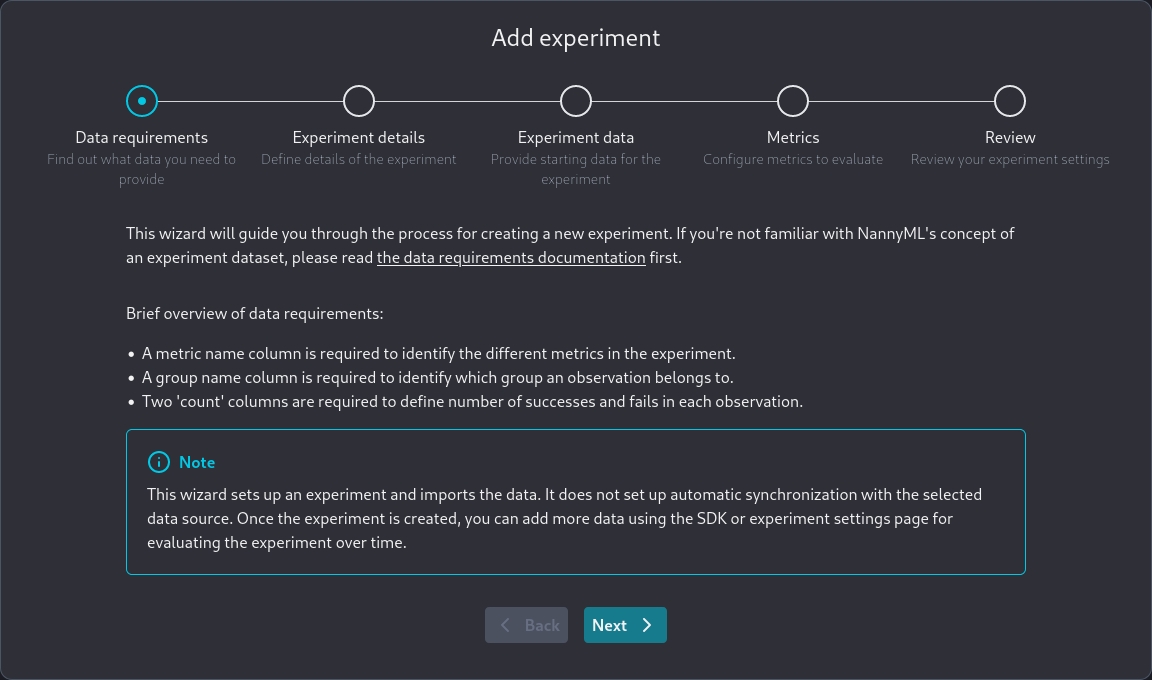Screen dimensions: 1152x680
Task: Click the Review step circle
Action: [1010, 101]
